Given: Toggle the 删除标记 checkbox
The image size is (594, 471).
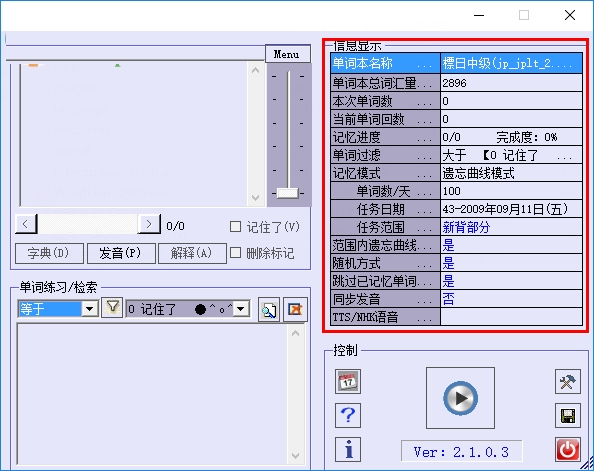Looking at the screenshot, I should (235, 253).
